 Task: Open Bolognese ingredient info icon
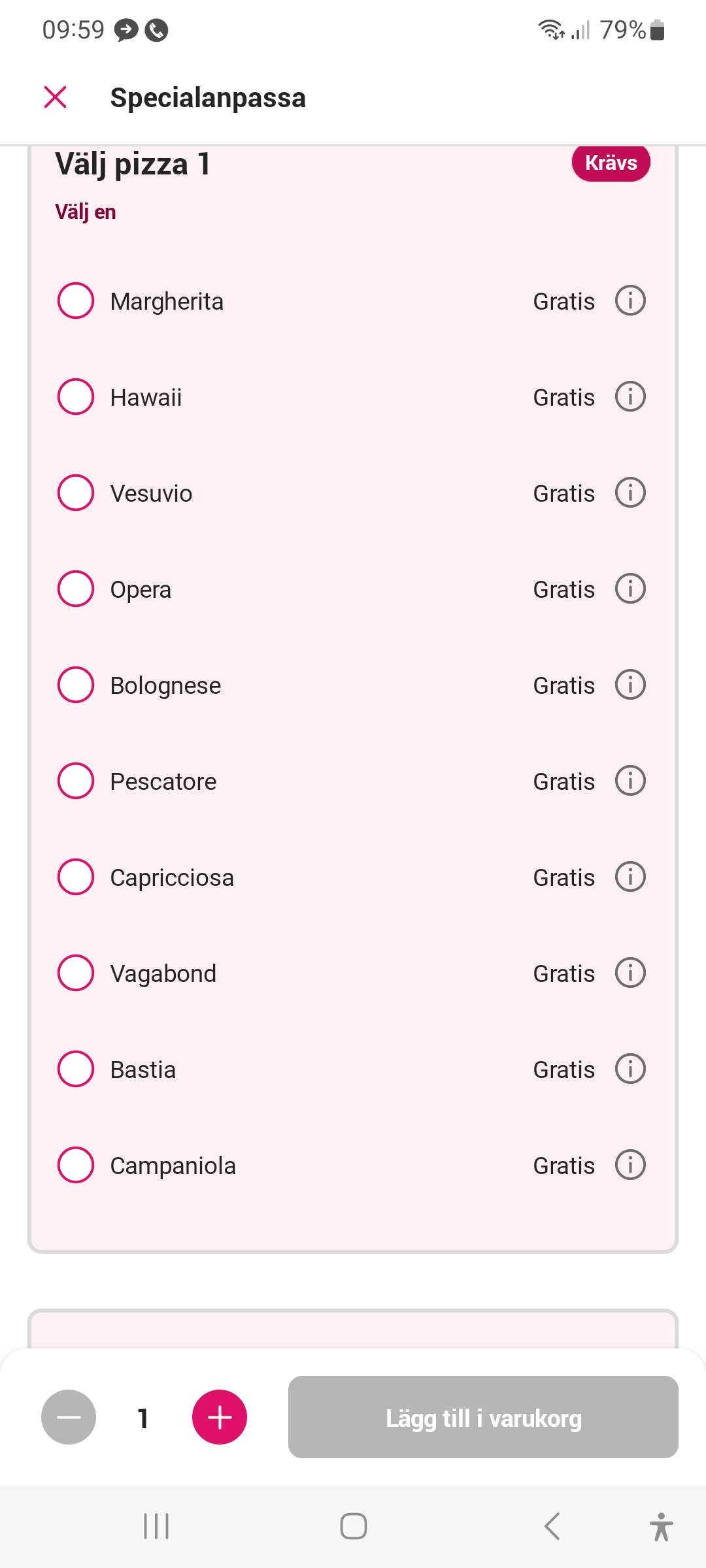click(x=630, y=685)
